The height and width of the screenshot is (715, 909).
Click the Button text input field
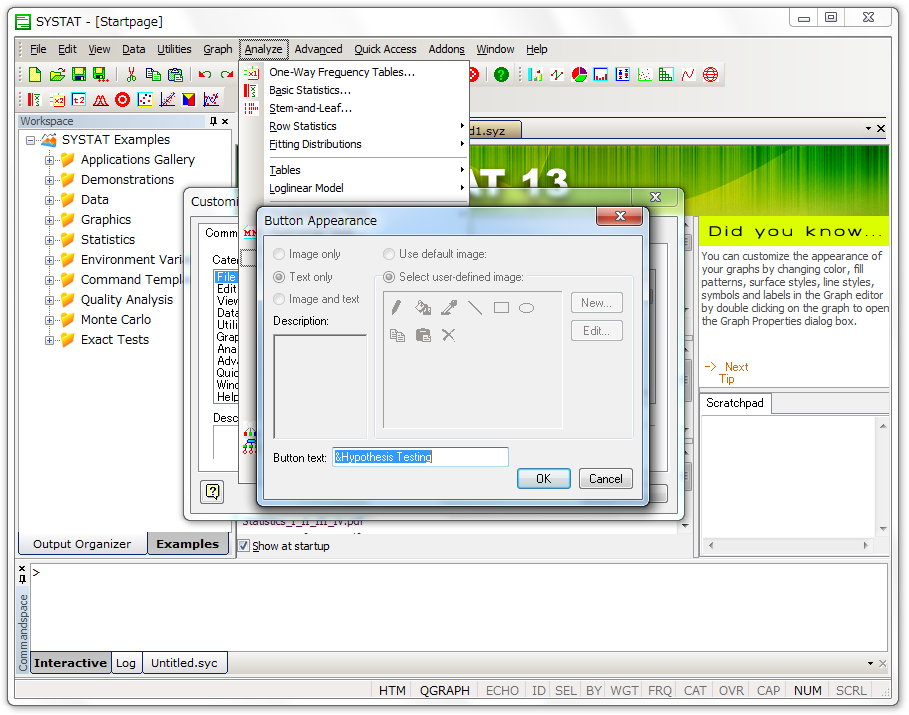click(x=420, y=457)
